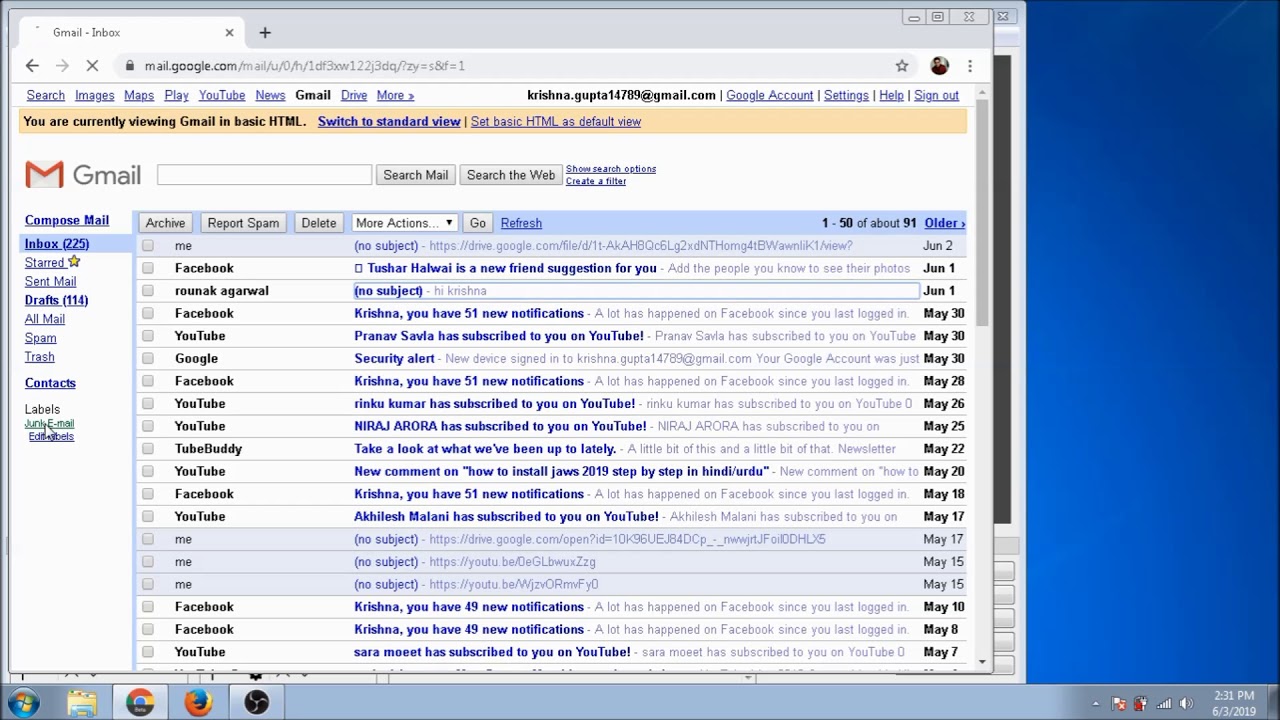Go back with the browser back arrow
1280x720 pixels.
32,66
